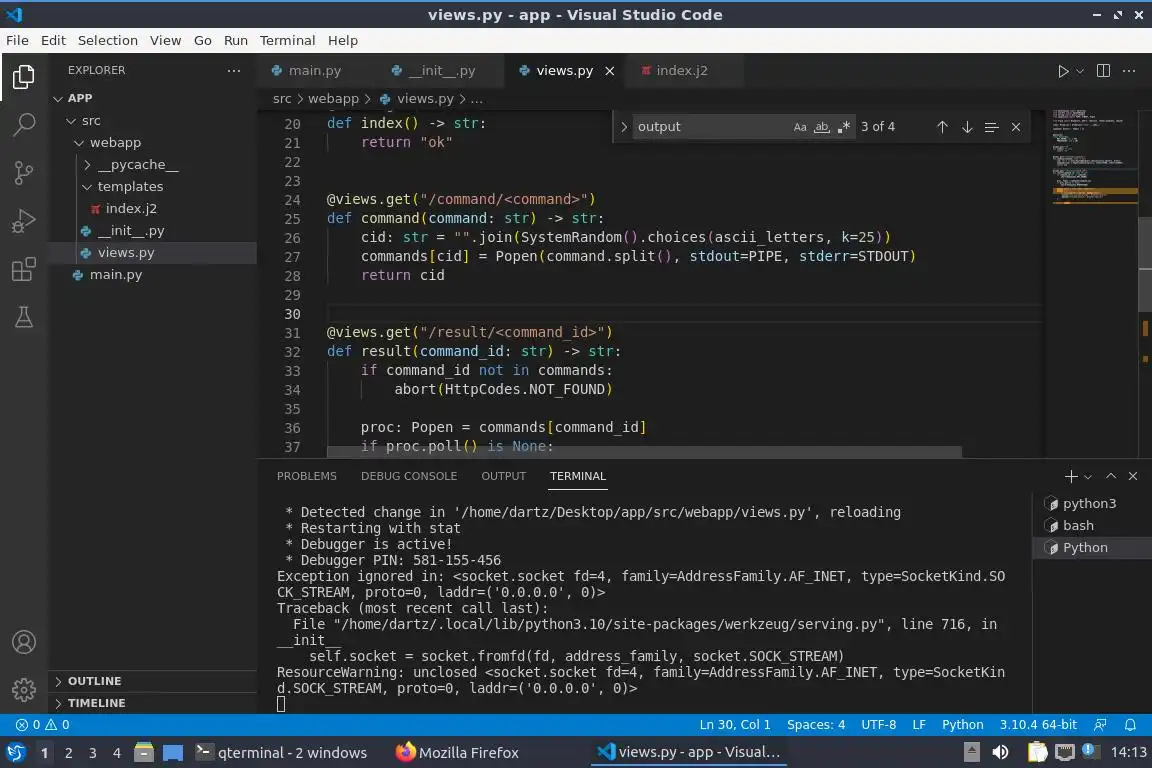
Task: Toggle Match Case in find widget
Action: tap(800, 127)
